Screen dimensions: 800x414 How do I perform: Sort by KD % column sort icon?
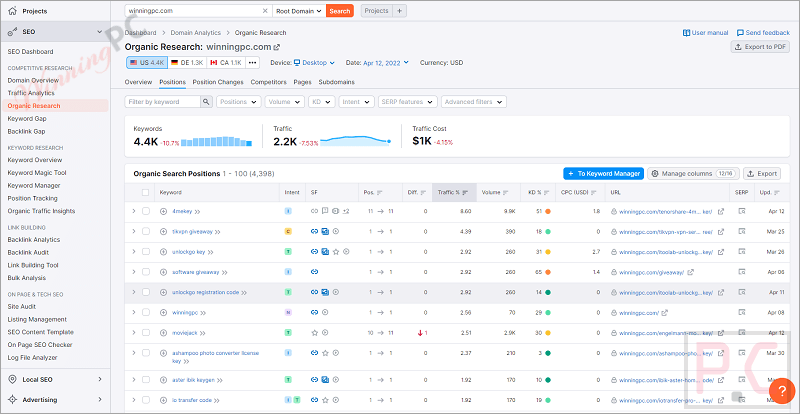[x=545, y=192]
